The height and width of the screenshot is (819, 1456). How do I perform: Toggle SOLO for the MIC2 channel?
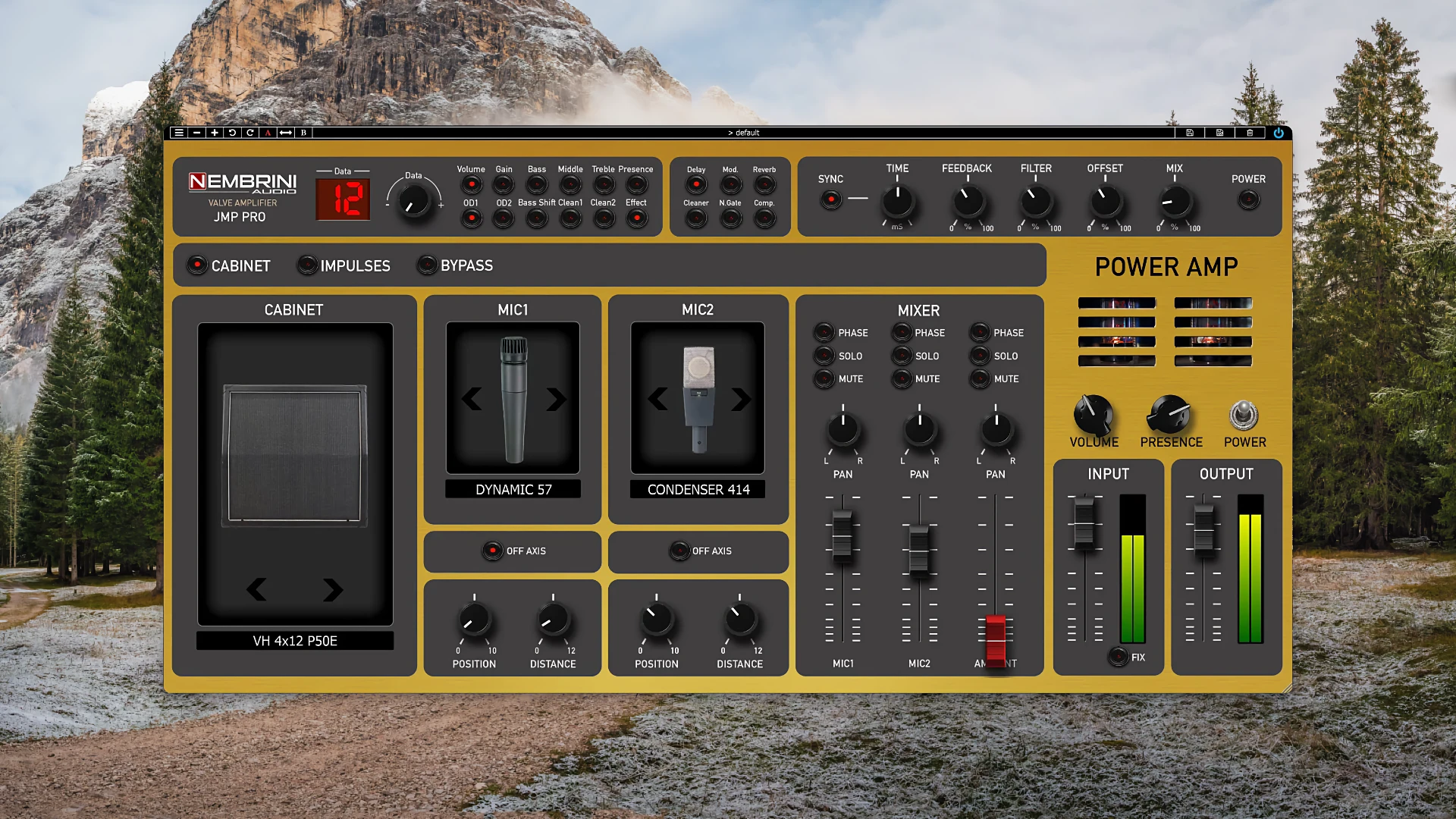902,356
